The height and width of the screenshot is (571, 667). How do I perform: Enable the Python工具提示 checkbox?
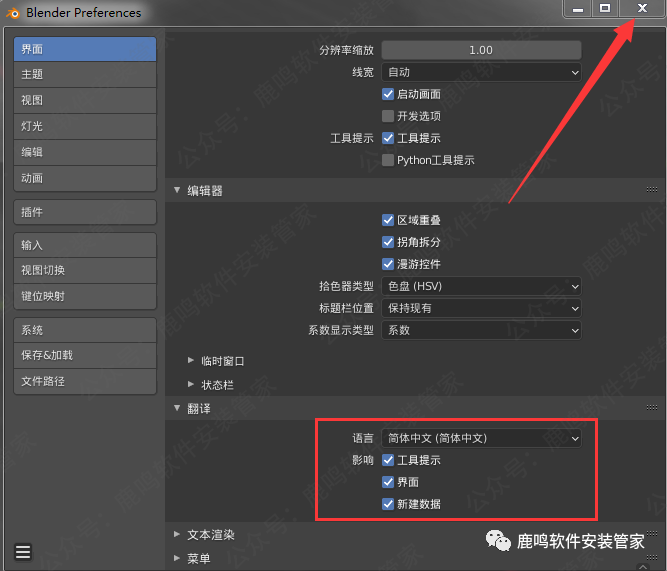point(388,160)
